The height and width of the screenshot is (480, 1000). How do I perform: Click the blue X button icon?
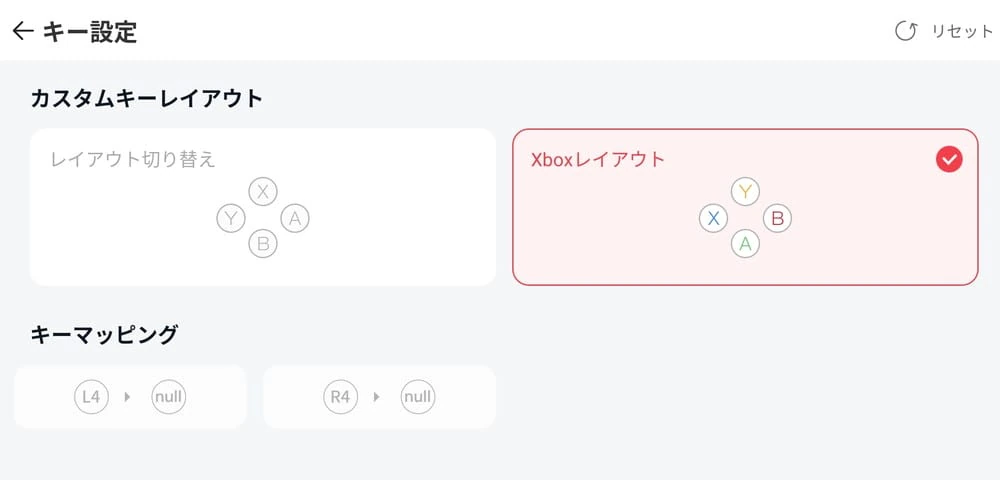714,217
